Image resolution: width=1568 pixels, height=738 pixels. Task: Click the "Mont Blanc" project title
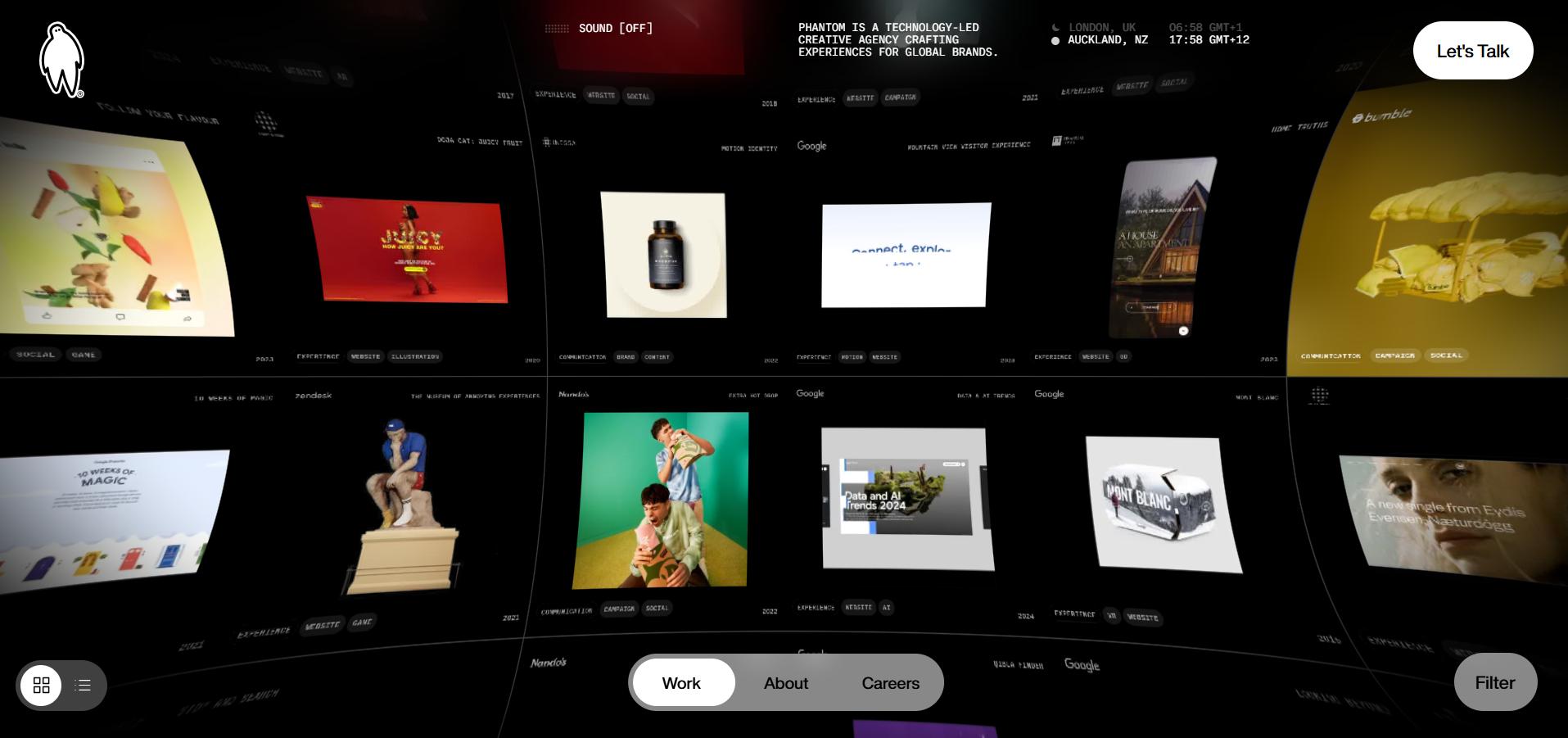click(x=1257, y=397)
